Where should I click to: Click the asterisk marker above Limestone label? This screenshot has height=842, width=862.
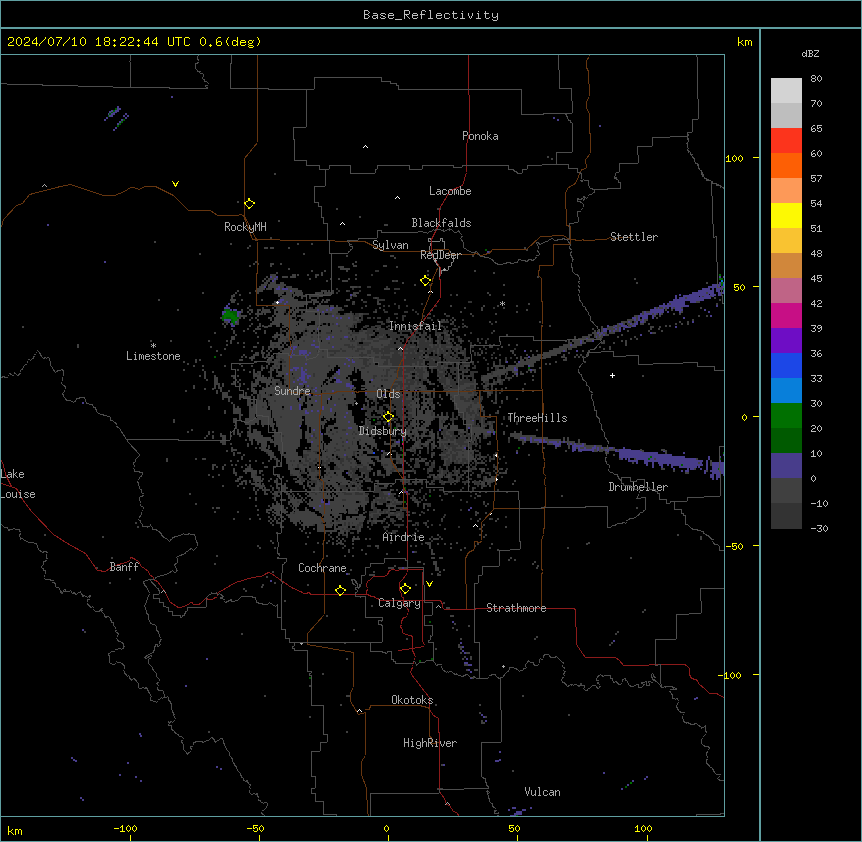pos(153,346)
